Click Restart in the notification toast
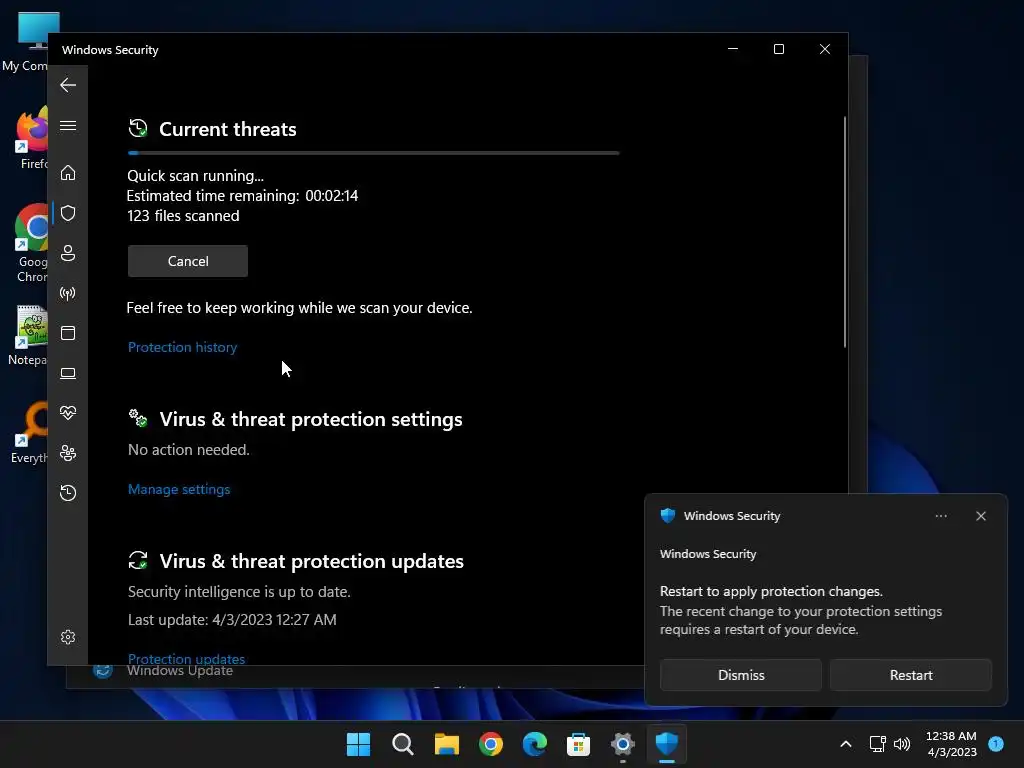 911,675
